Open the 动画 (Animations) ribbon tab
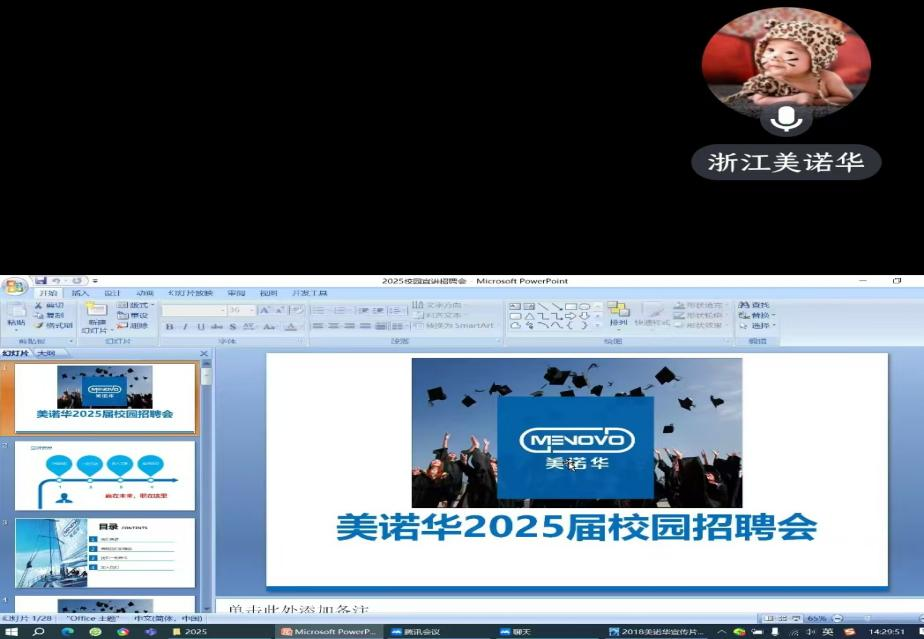924x639 pixels. (144, 293)
